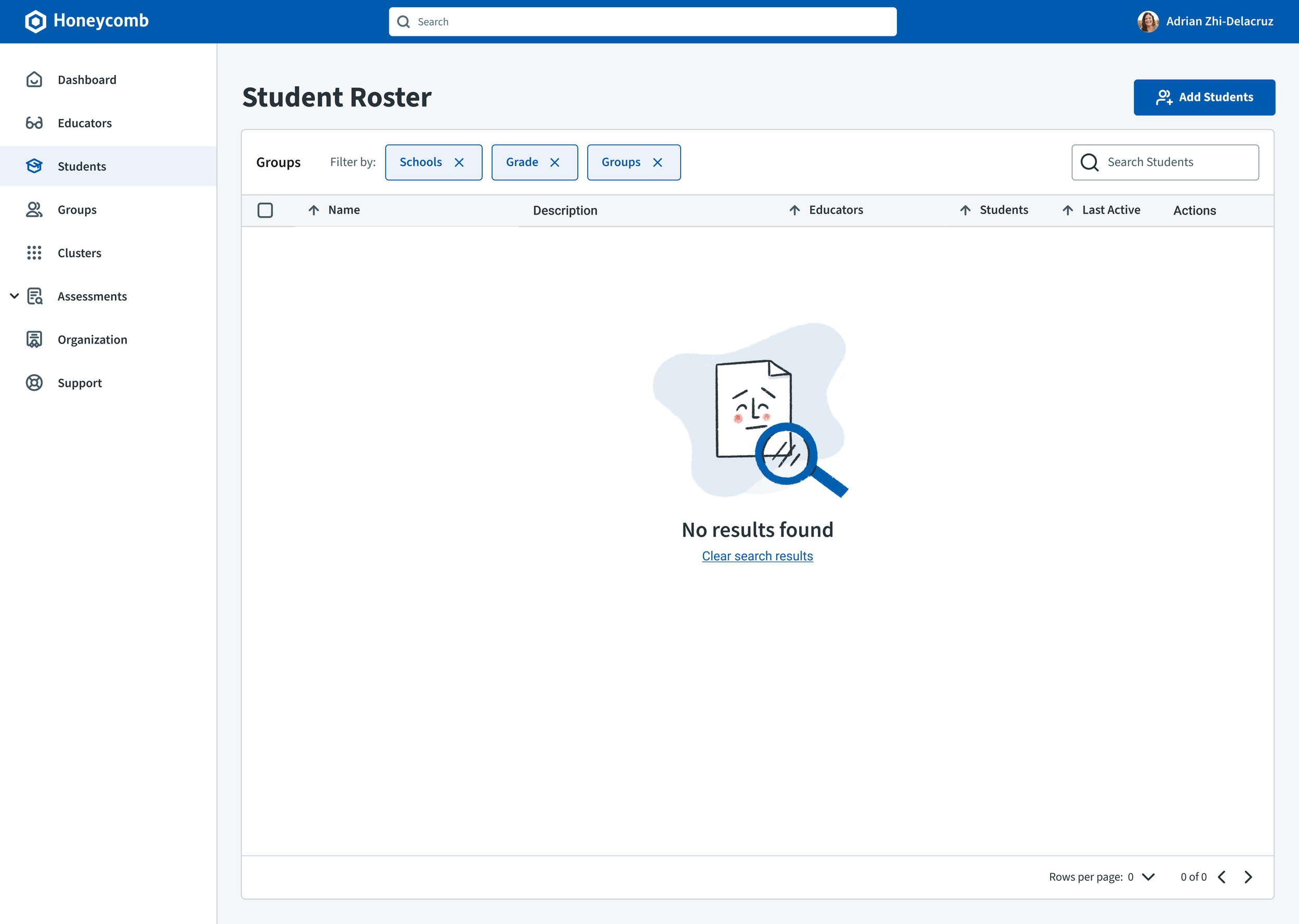This screenshot has height=924, width=1299.
Task: Remove the Grade filter with X
Action: pos(554,163)
